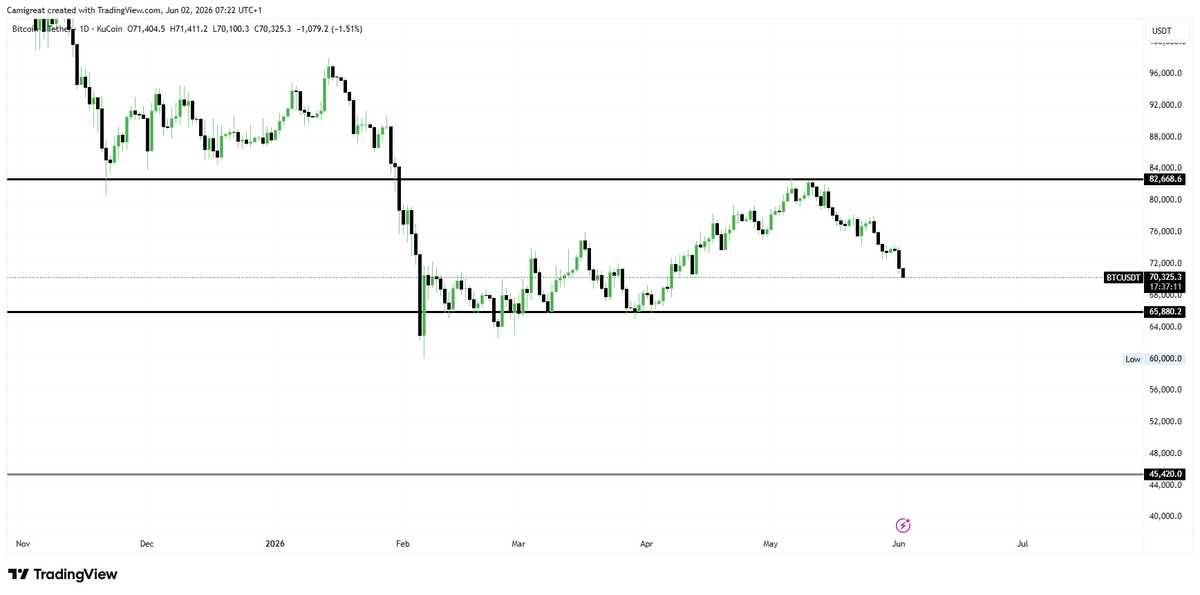1200x595 pixels.
Task: Click the BTCUSDT symbol tag
Action: 1123,276
